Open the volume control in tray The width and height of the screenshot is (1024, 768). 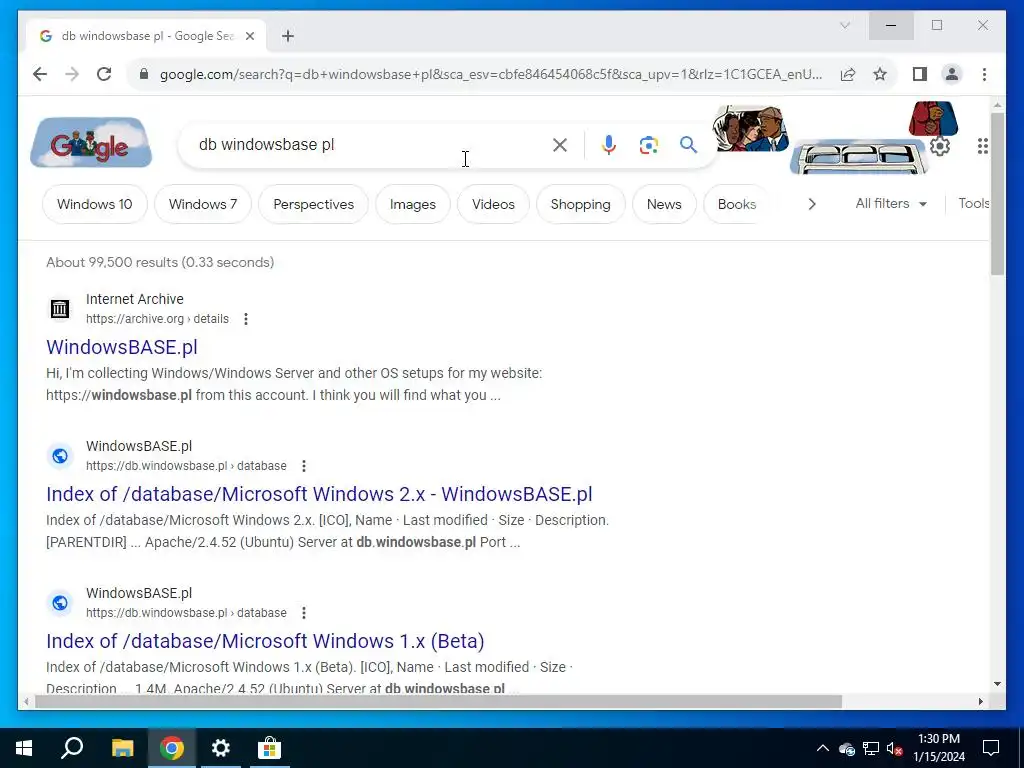point(894,748)
